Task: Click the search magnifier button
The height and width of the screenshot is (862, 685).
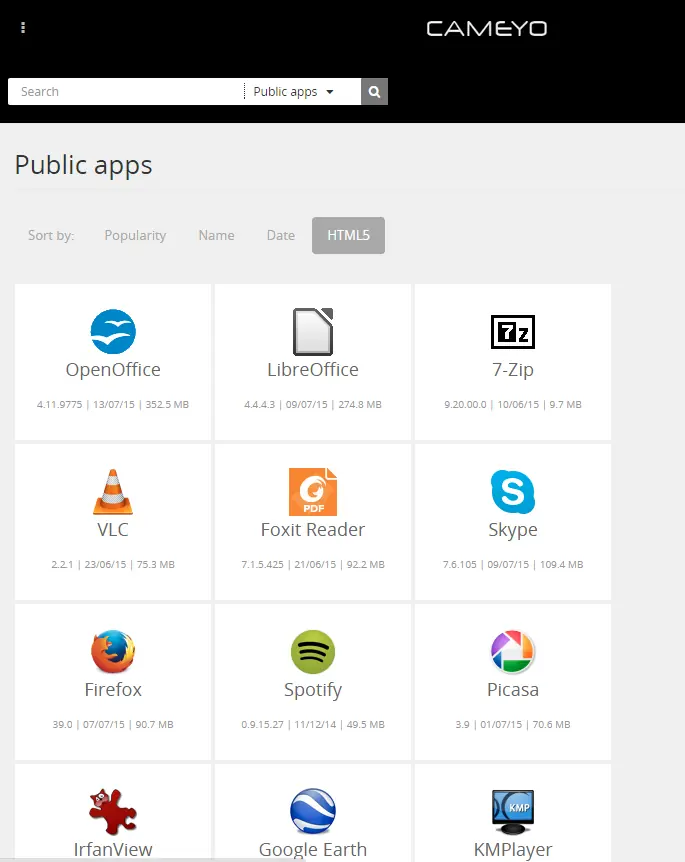Action: (x=373, y=91)
